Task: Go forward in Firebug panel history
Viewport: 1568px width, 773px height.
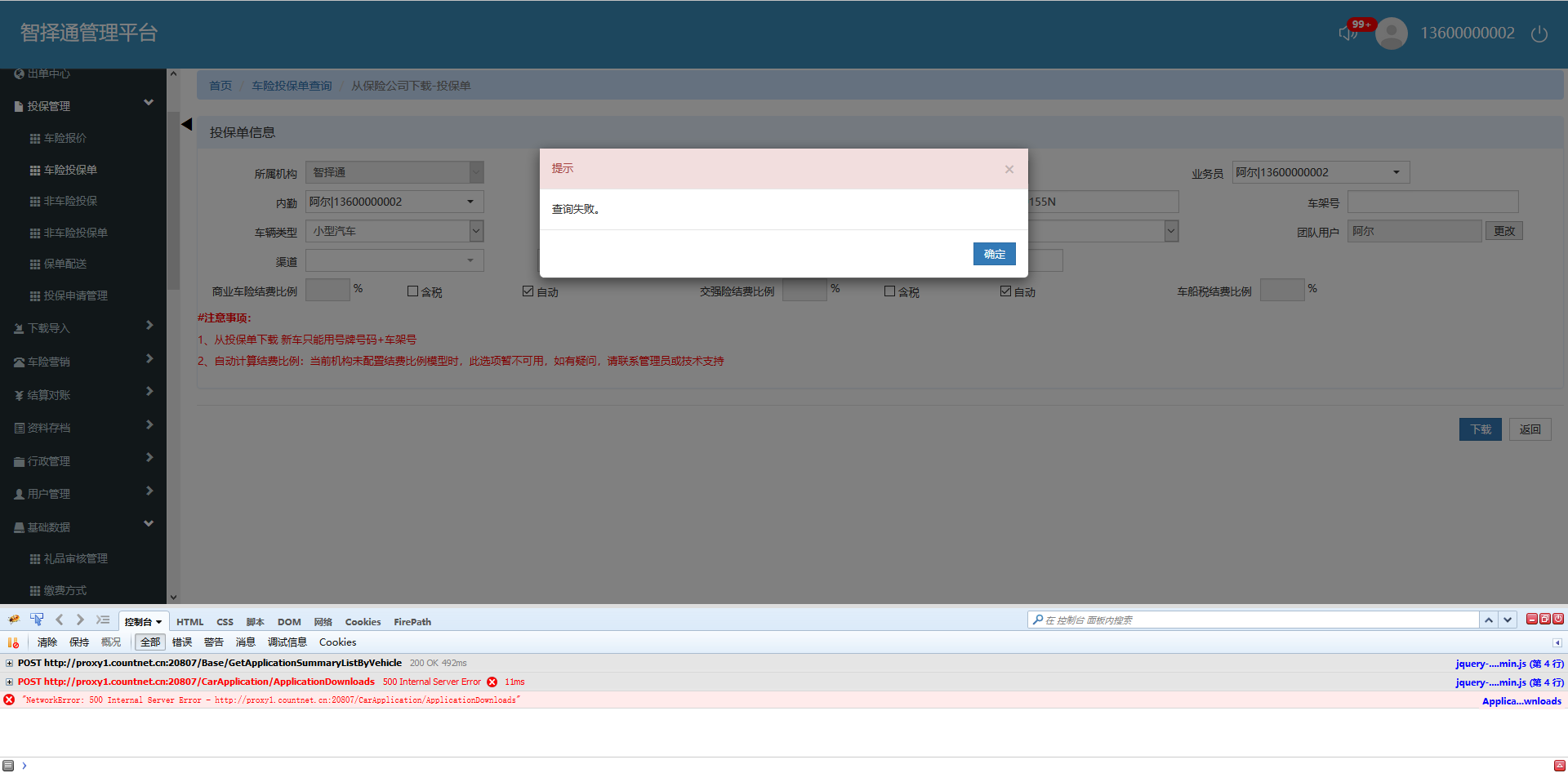Action: coord(80,620)
